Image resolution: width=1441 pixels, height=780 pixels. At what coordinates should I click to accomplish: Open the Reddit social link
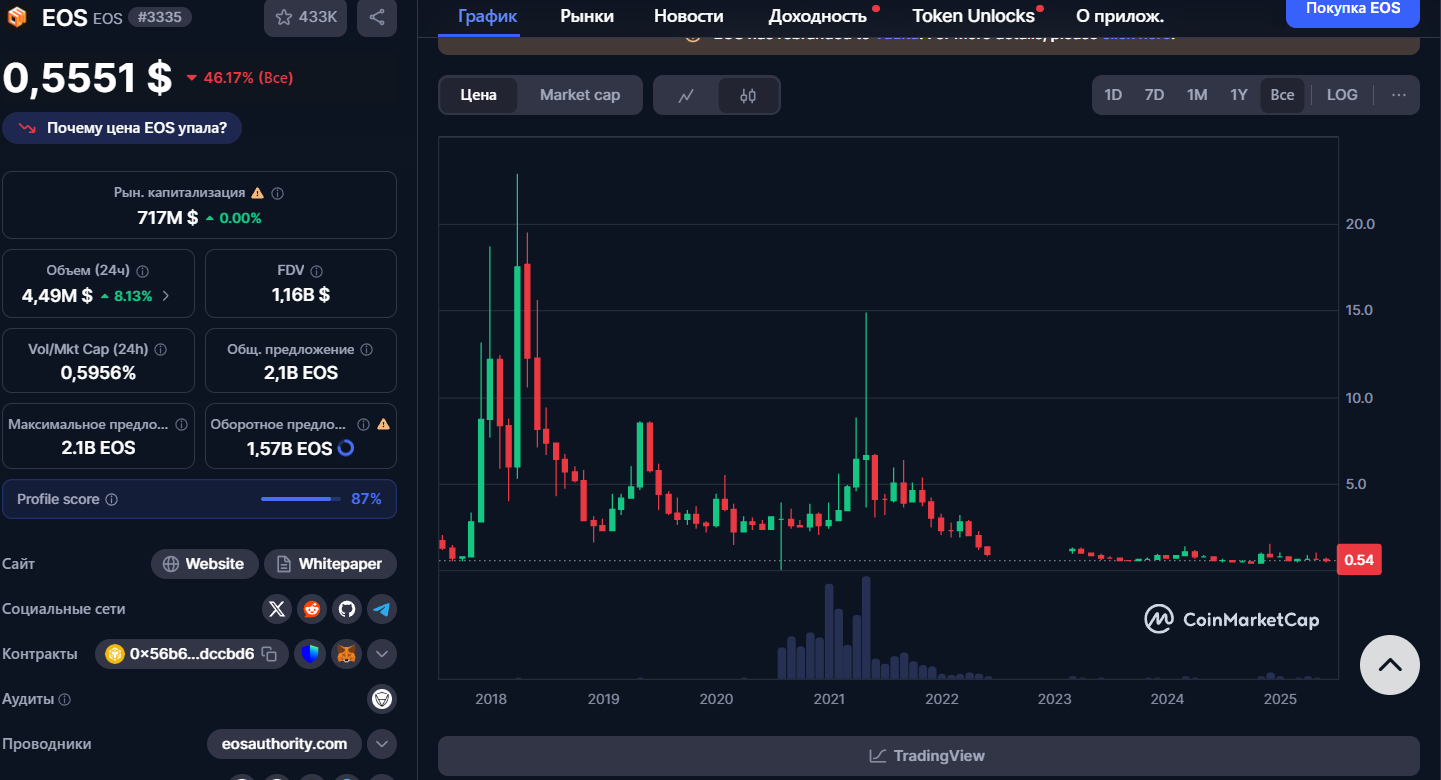click(312, 608)
